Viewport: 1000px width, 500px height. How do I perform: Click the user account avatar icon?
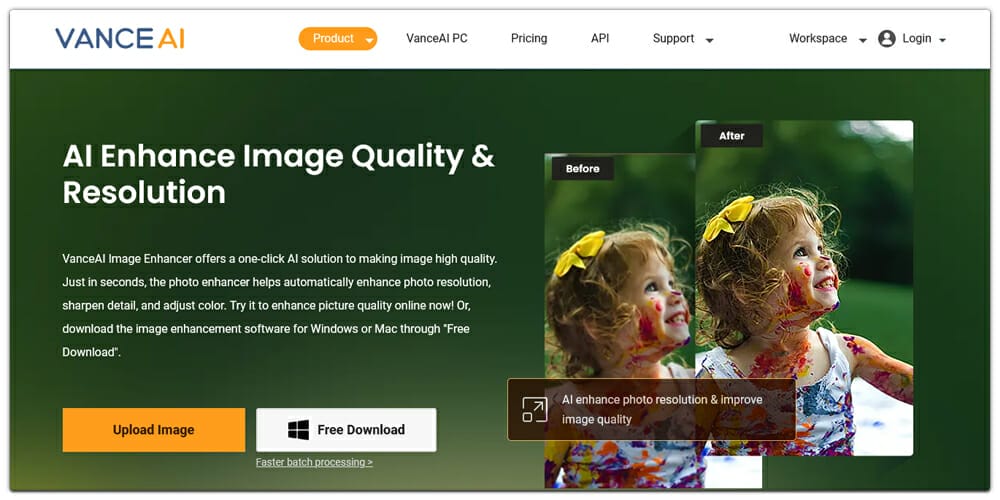[x=886, y=39]
